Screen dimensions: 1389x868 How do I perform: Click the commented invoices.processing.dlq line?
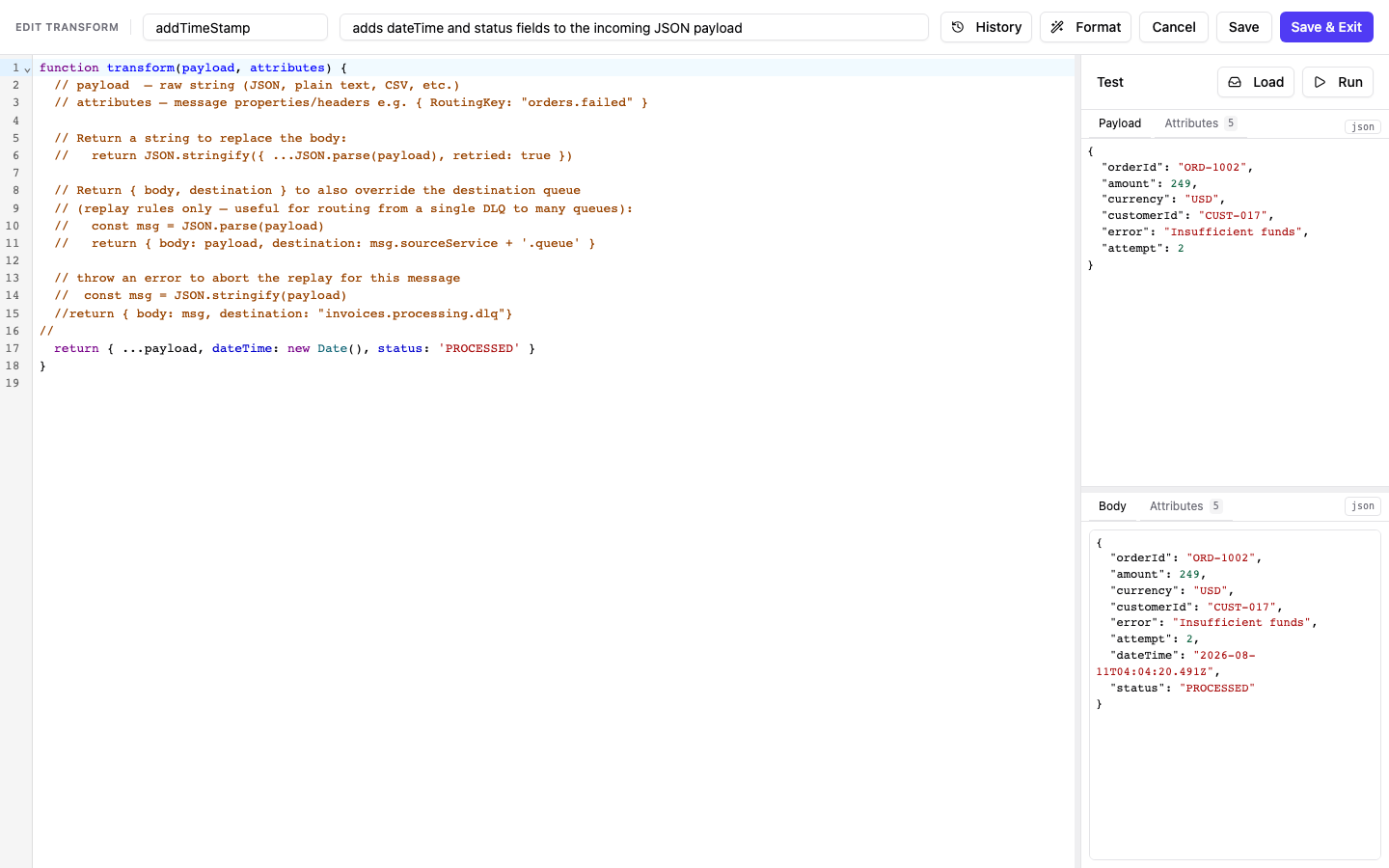pyautogui.click(x=284, y=313)
